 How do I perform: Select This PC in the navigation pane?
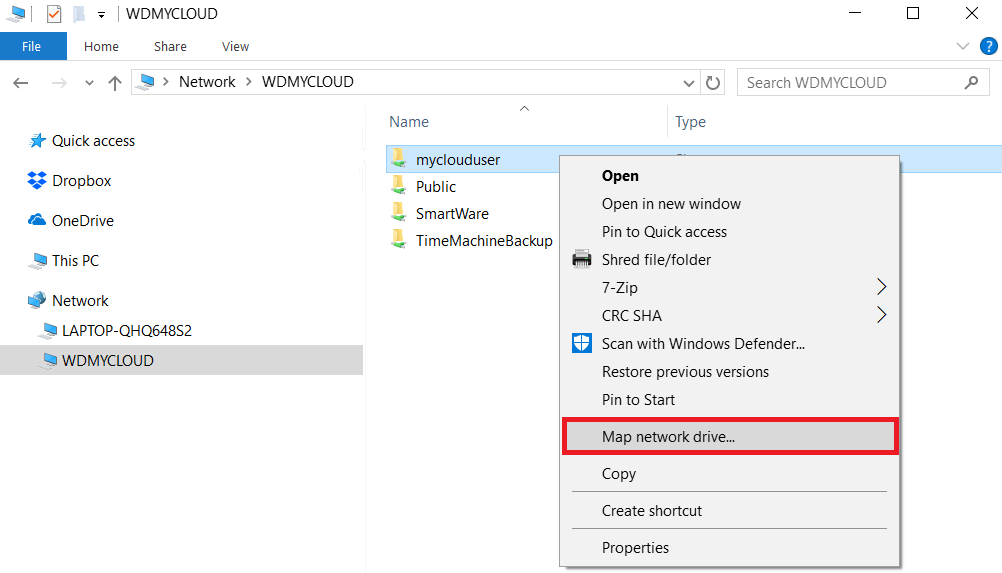pos(75,261)
